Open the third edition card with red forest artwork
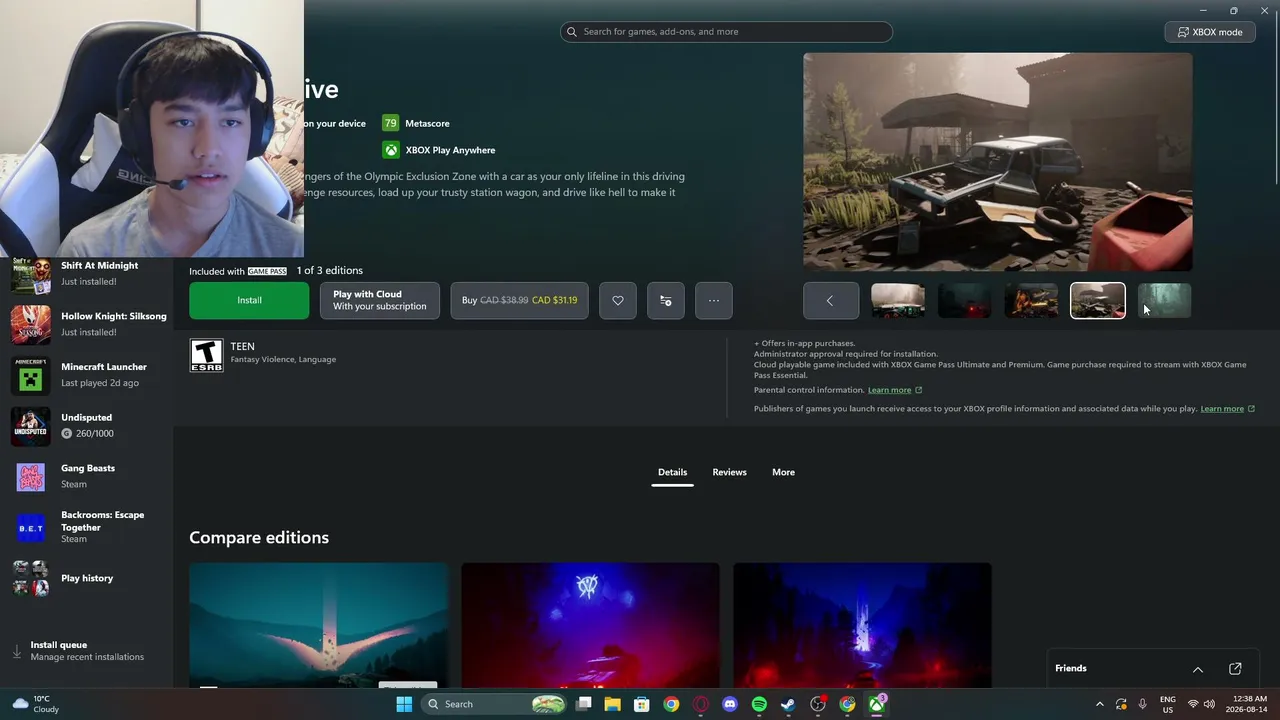This screenshot has height=720, width=1280. 862,626
